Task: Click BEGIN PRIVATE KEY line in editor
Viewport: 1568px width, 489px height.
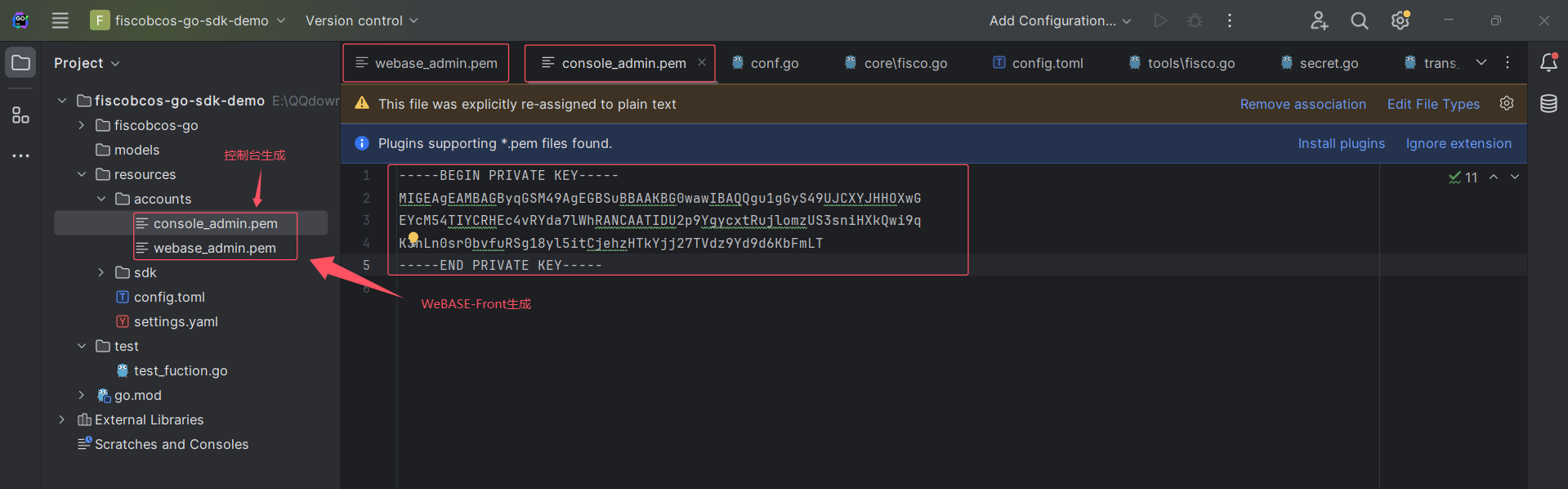Action: click(508, 175)
